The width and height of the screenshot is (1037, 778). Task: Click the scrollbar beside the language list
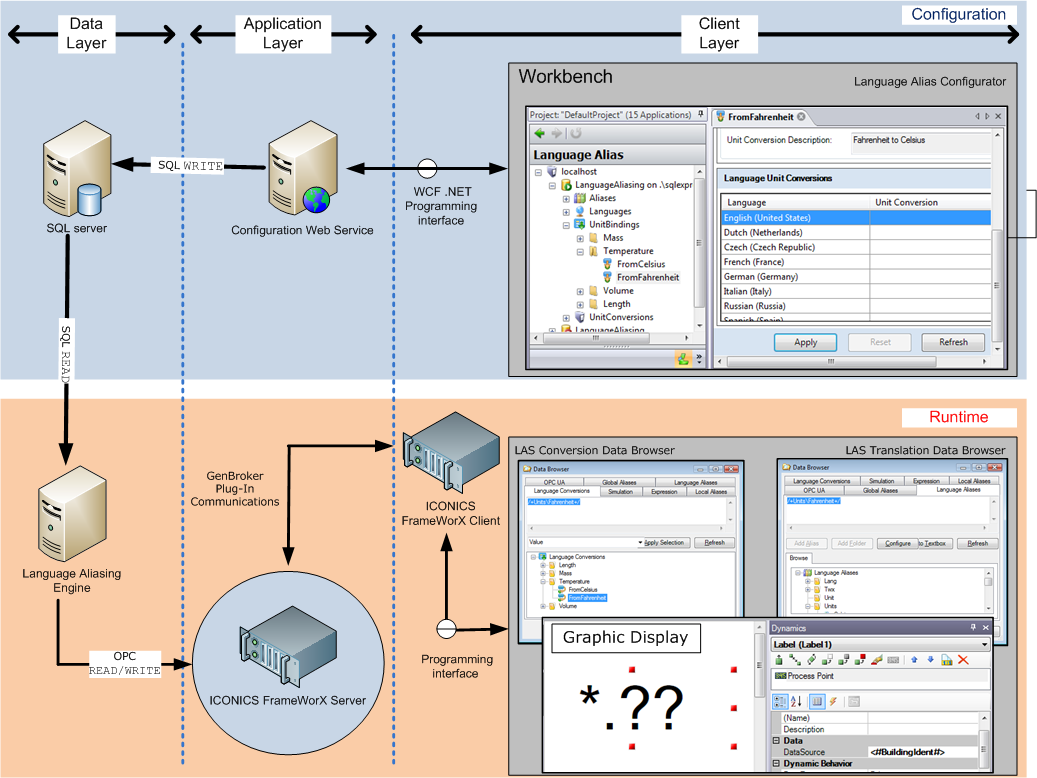(x=998, y=284)
